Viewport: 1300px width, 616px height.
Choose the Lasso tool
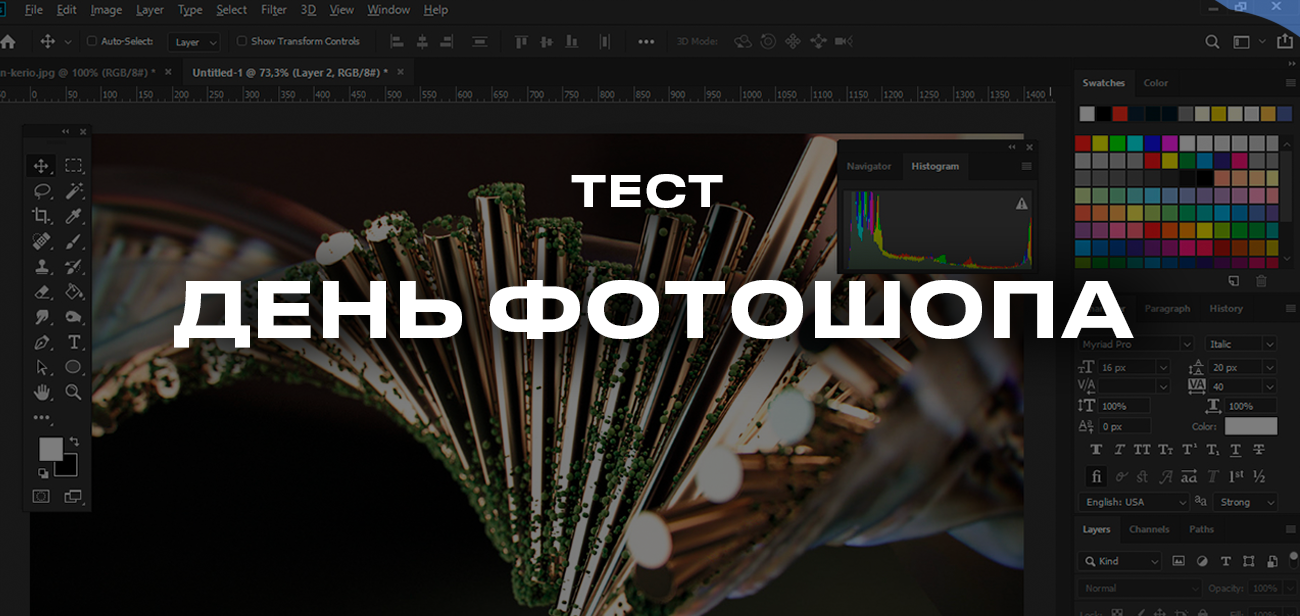41,191
